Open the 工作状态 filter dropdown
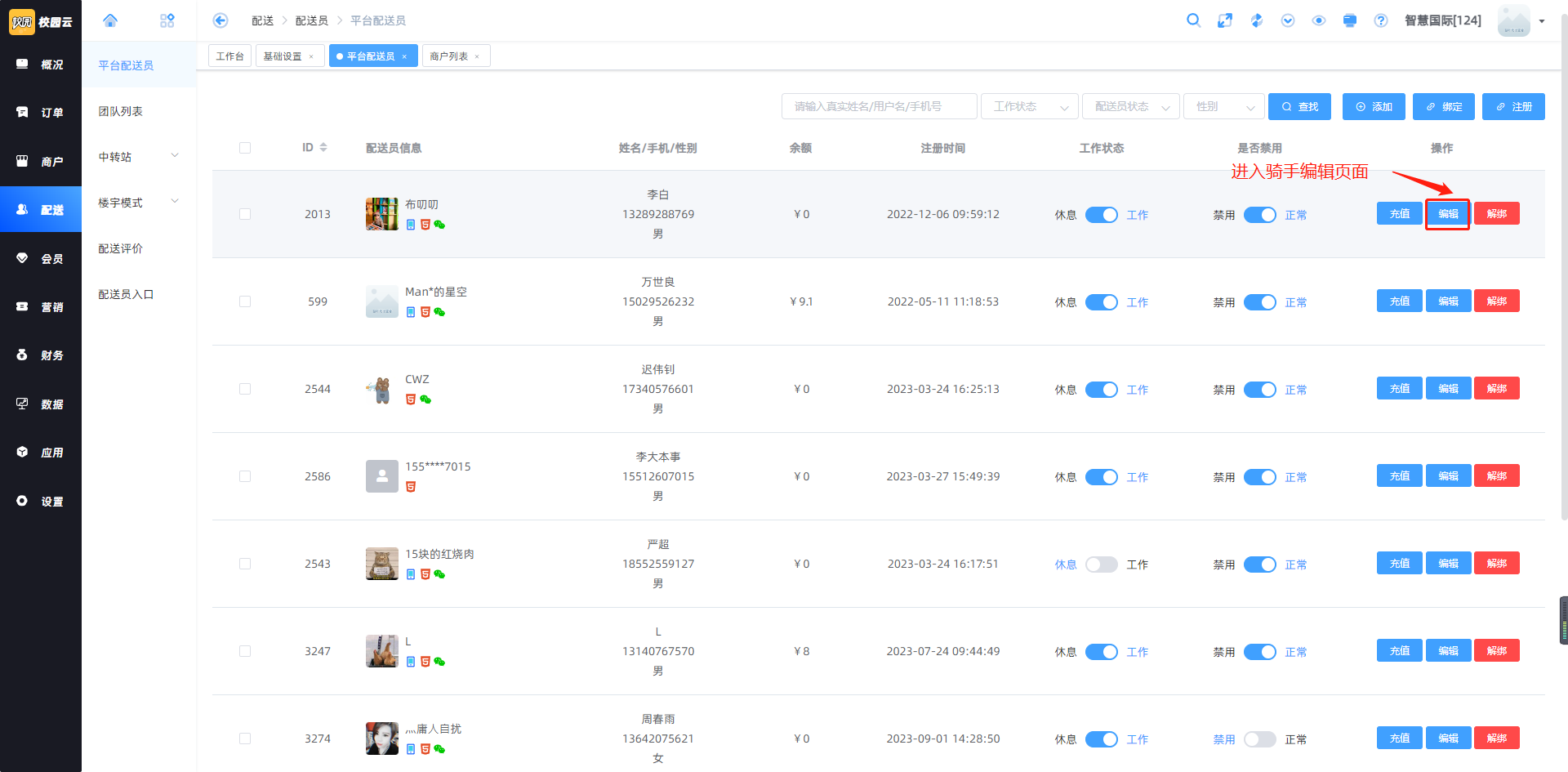The height and width of the screenshot is (772, 1568). click(1030, 106)
